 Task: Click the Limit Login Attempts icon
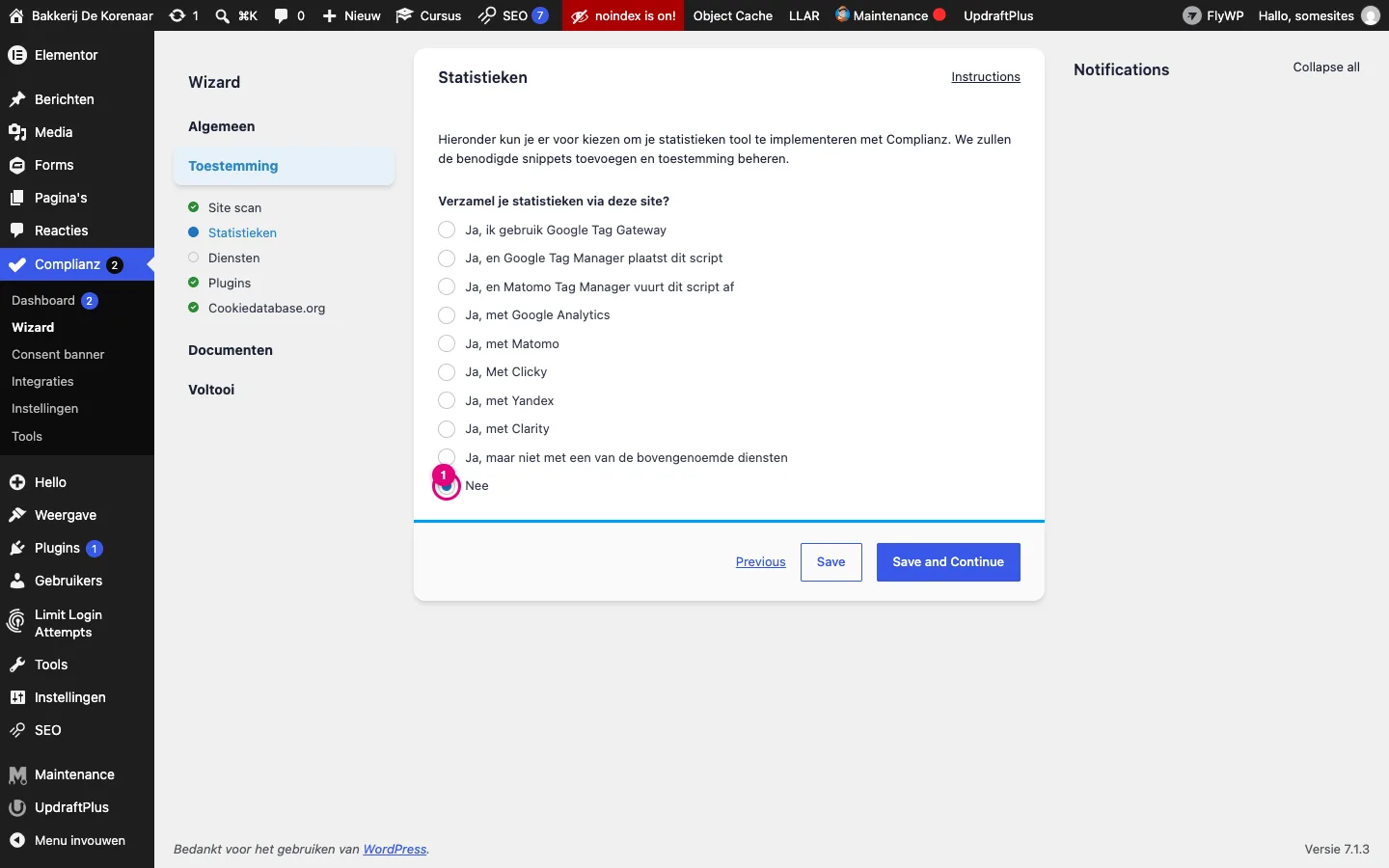[17, 622]
